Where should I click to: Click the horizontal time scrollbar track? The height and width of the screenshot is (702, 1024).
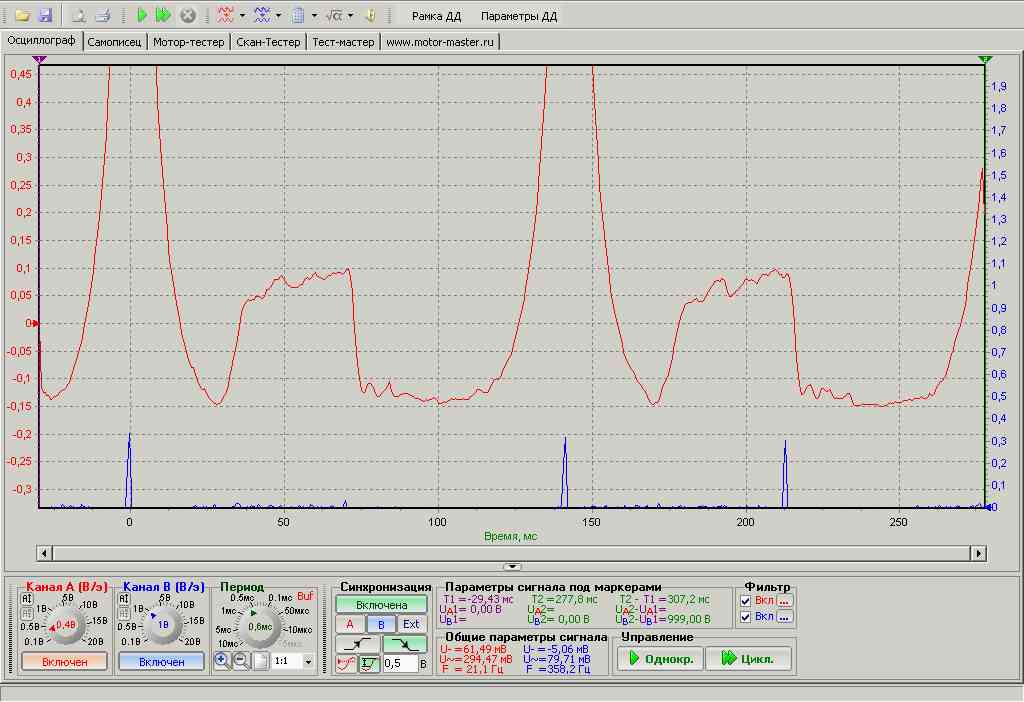pos(511,553)
